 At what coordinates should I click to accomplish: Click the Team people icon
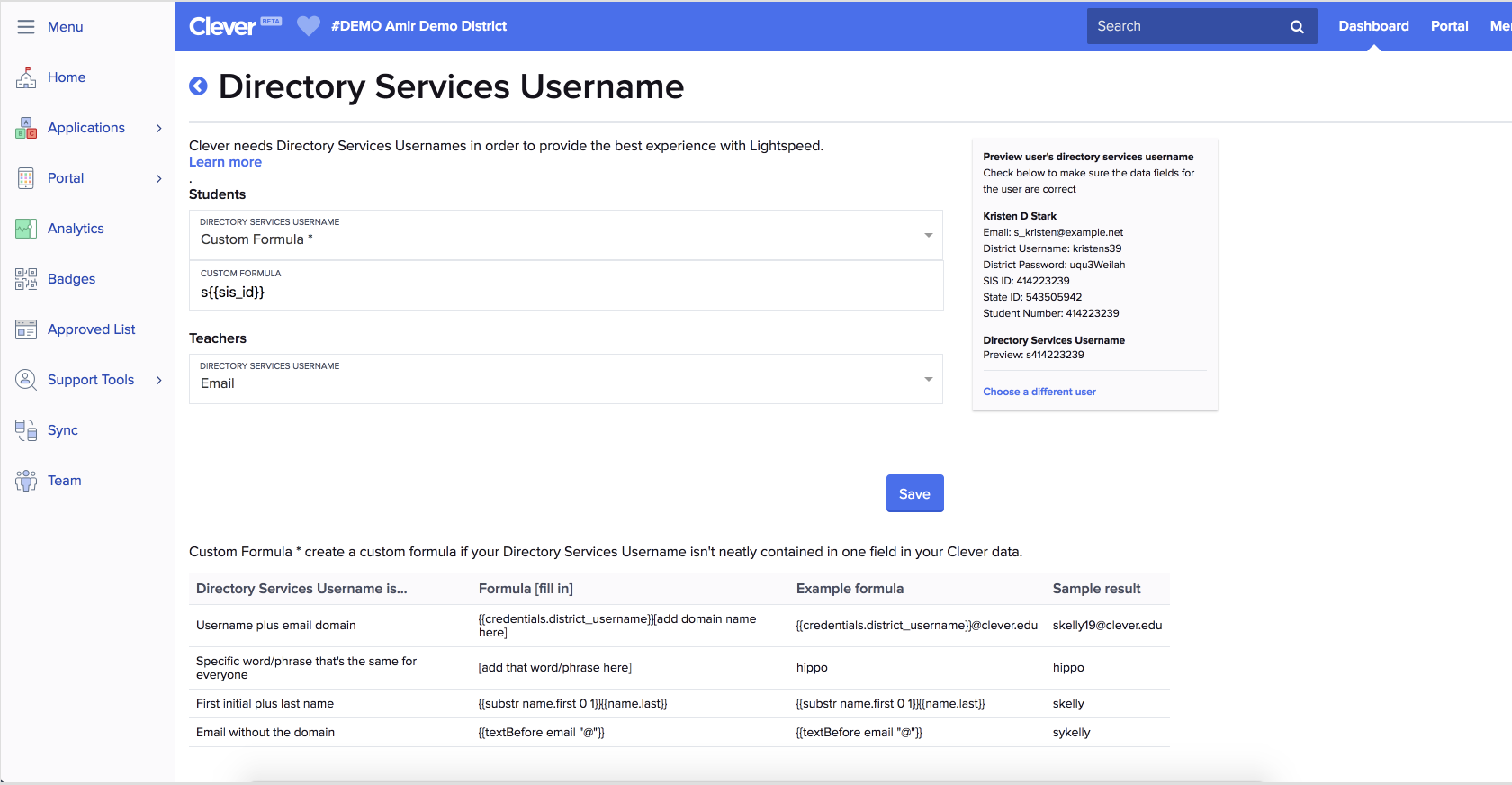tap(26, 481)
